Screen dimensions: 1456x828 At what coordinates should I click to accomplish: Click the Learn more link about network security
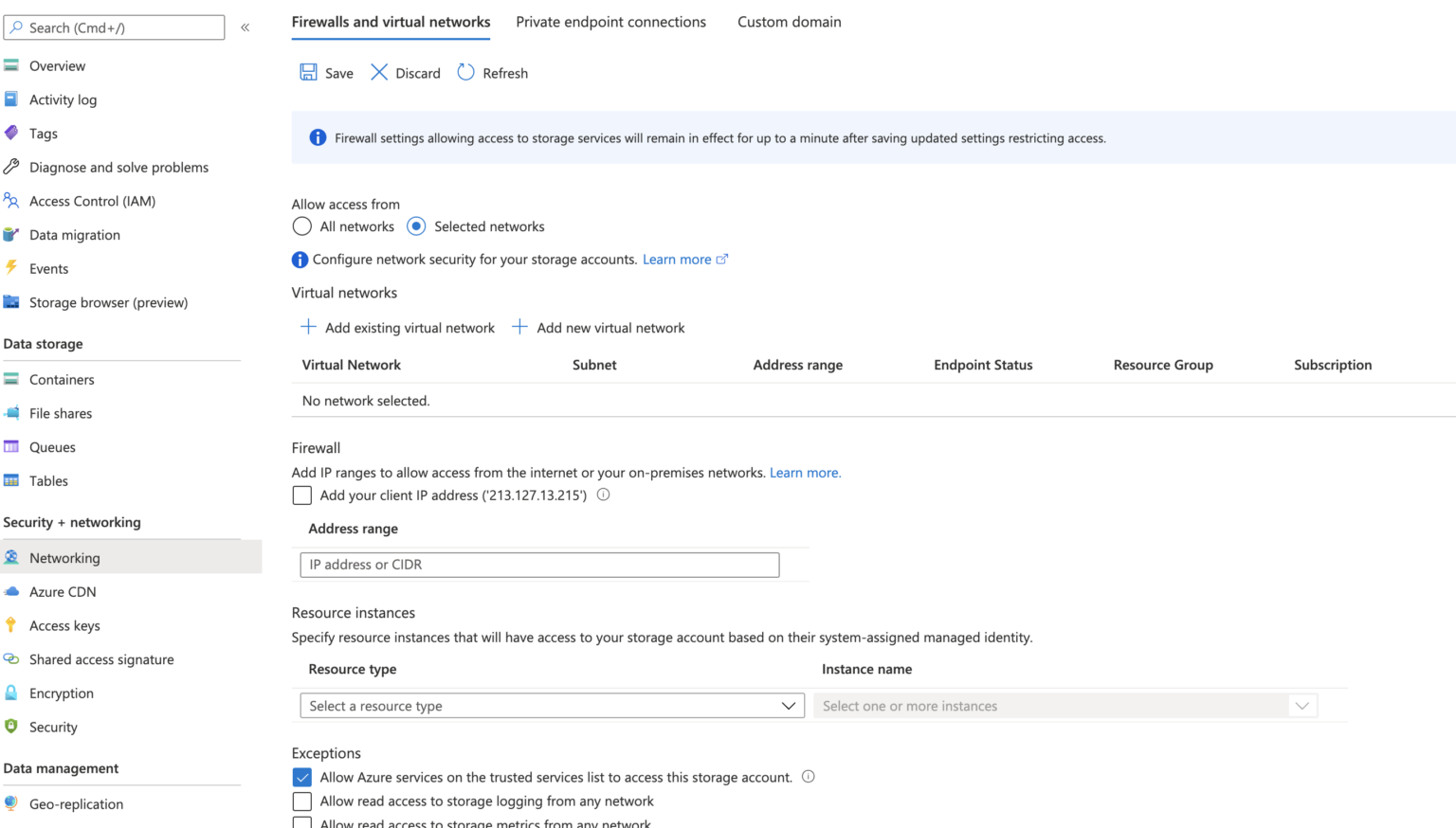677,259
